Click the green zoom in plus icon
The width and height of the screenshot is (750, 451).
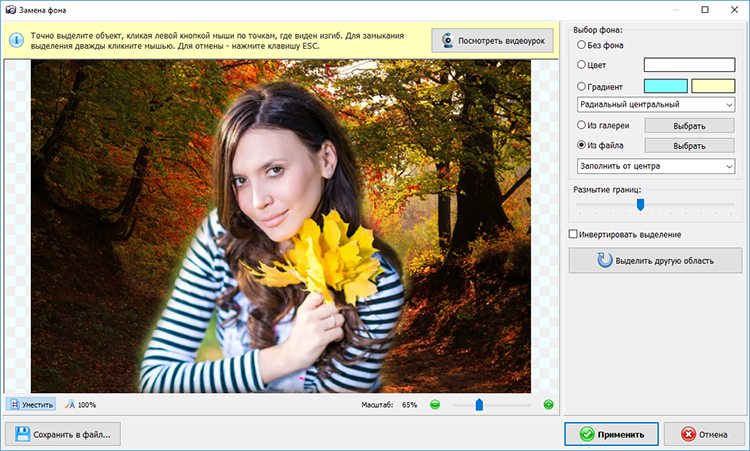[x=549, y=405]
